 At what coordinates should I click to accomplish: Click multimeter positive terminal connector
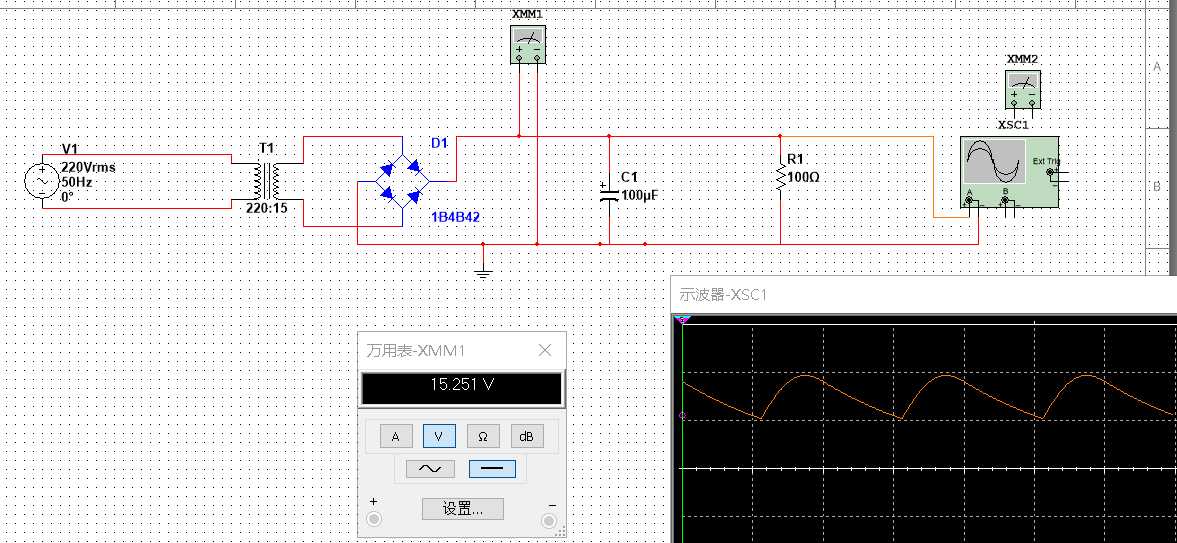pos(374,520)
